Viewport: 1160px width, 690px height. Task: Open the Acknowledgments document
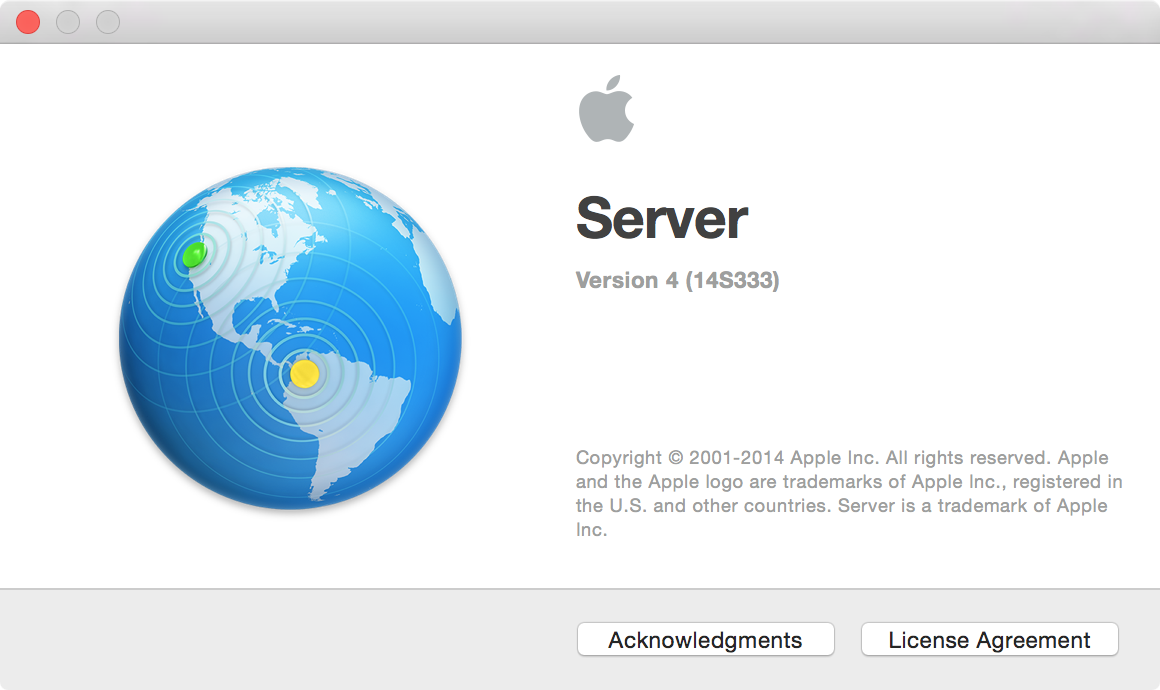[x=705, y=639]
